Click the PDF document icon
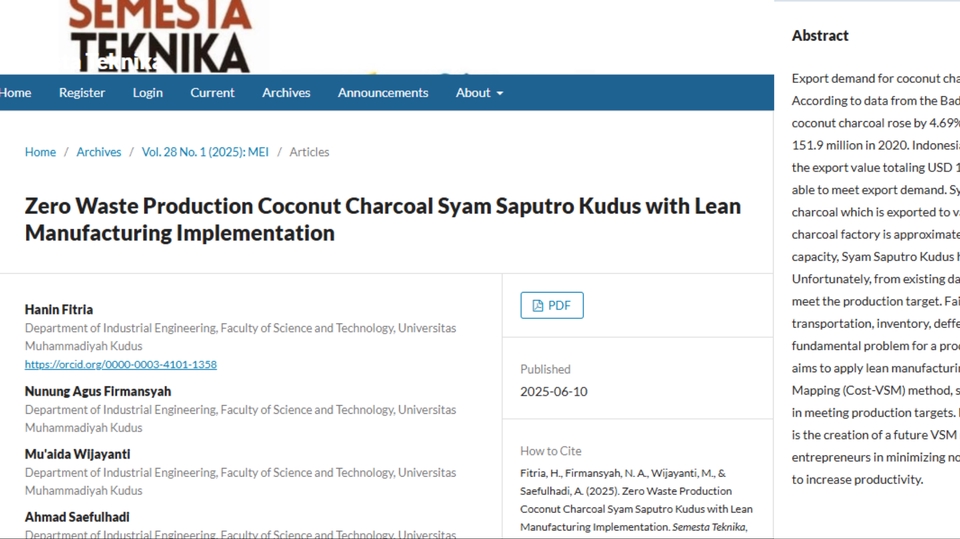Image resolution: width=960 pixels, height=539 pixels. (x=538, y=306)
